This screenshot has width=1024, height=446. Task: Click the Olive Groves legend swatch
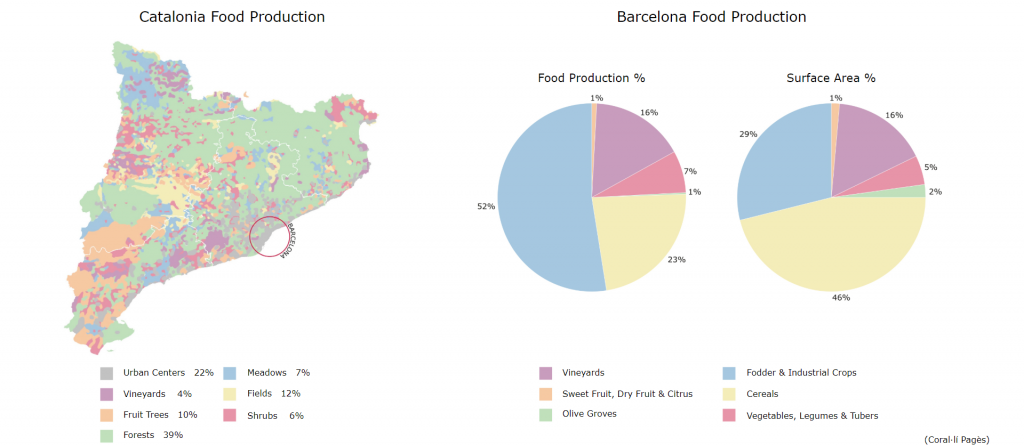click(x=545, y=414)
